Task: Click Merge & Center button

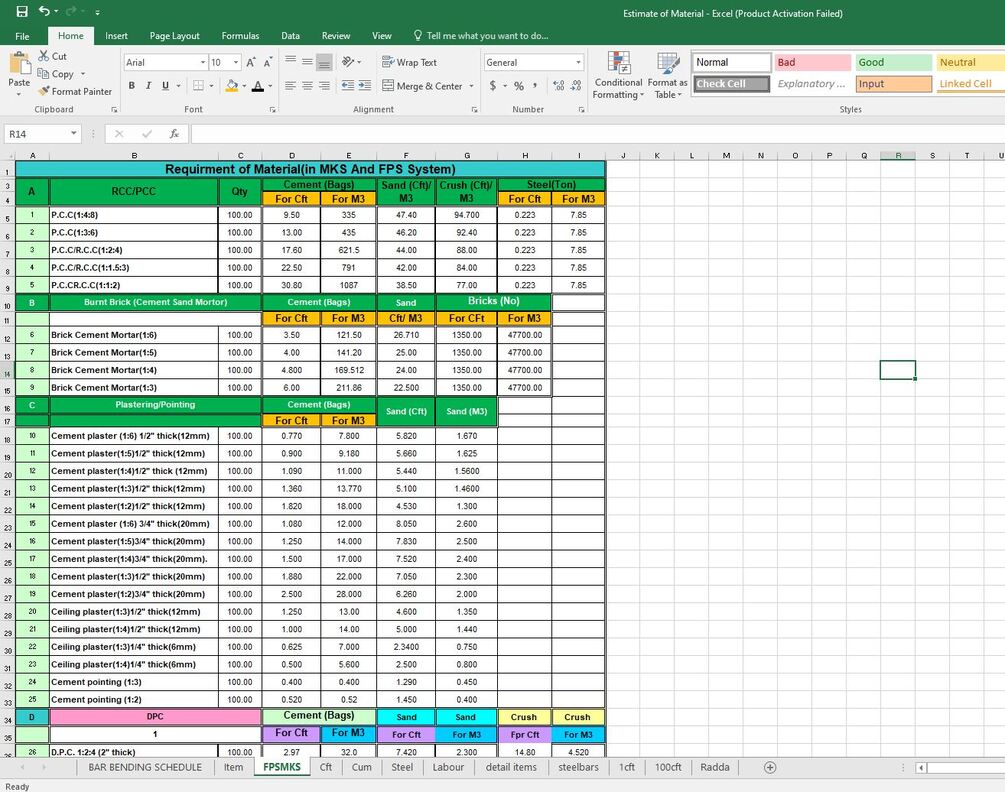Action: tap(422, 85)
